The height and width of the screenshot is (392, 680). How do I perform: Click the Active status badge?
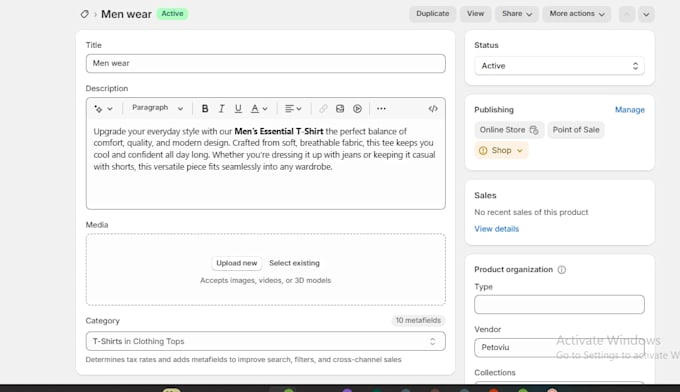pos(172,14)
